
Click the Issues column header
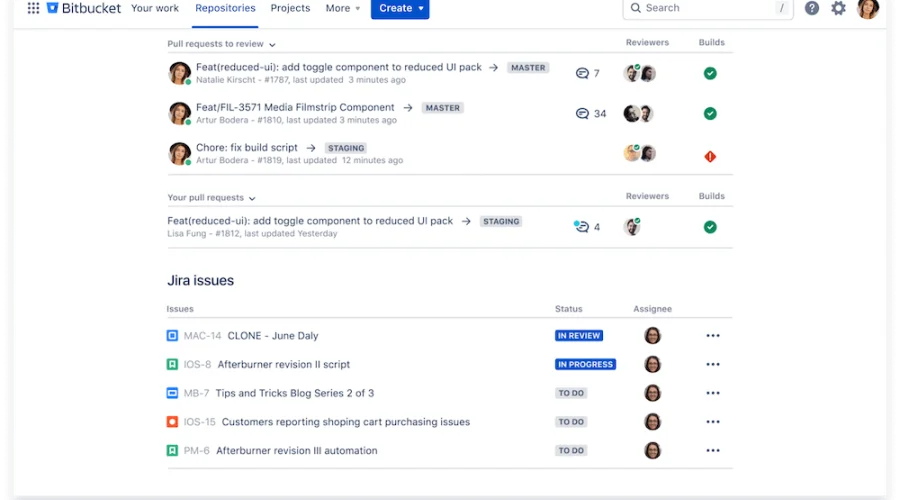pyautogui.click(x=180, y=309)
